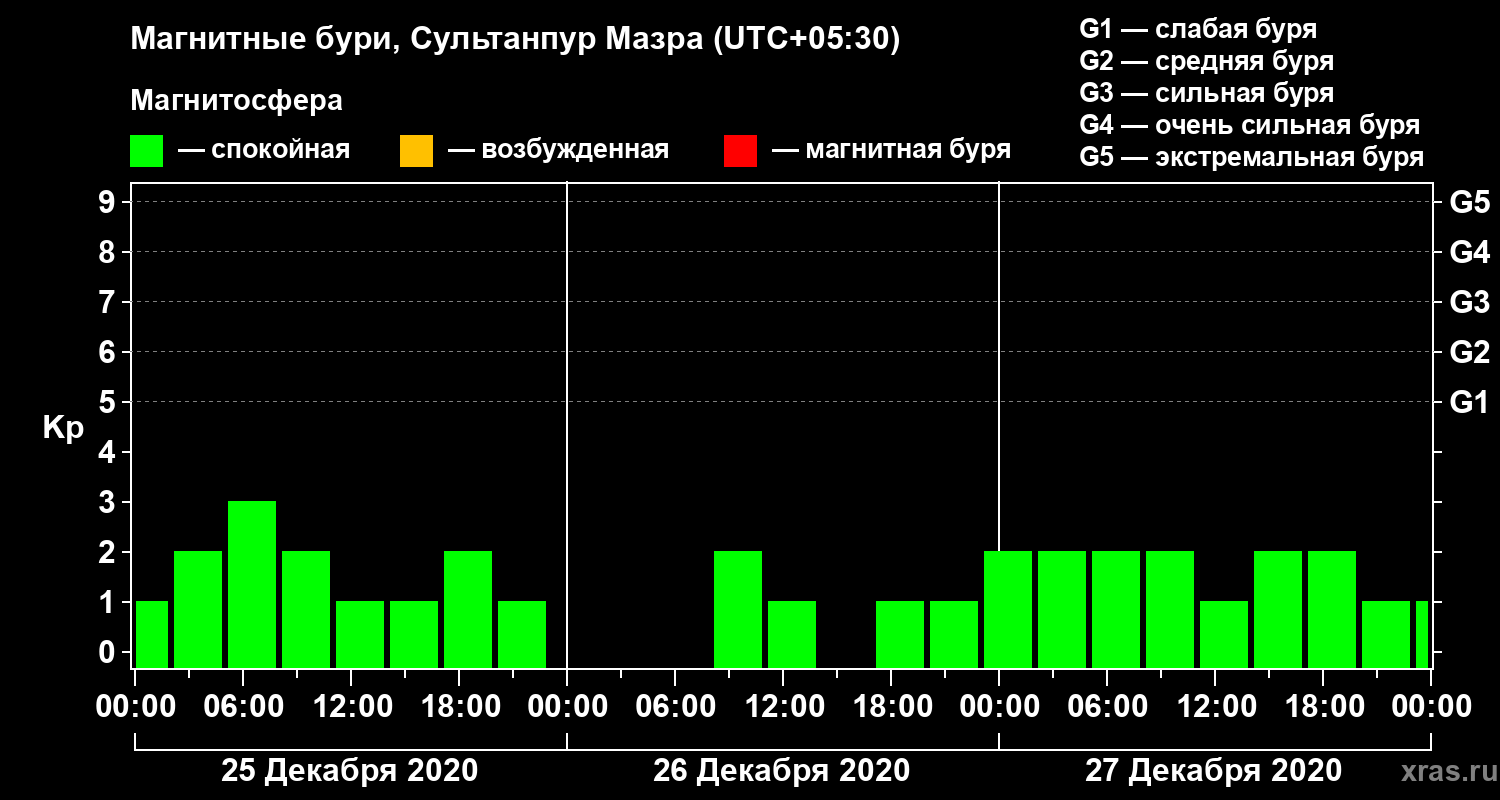Click the "G3 — сильная буря" line

pyautogui.click(x=1206, y=93)
